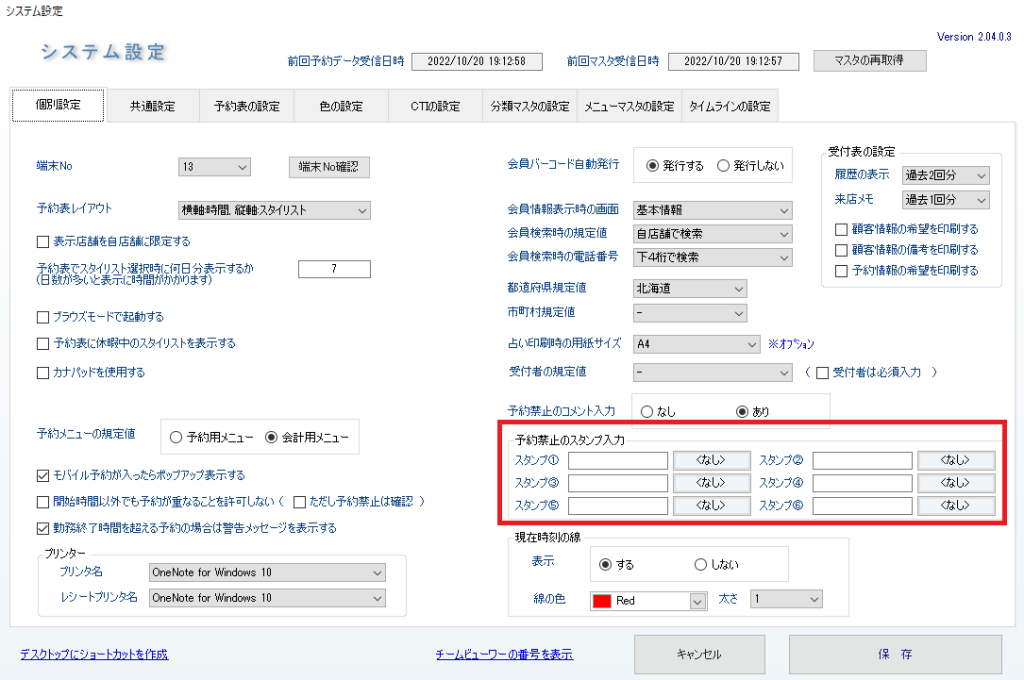The width and height of the screenshot is (1024, 680).
Task: Open デスクトップにショートカットを作成 link
Action: click(94, 655)
